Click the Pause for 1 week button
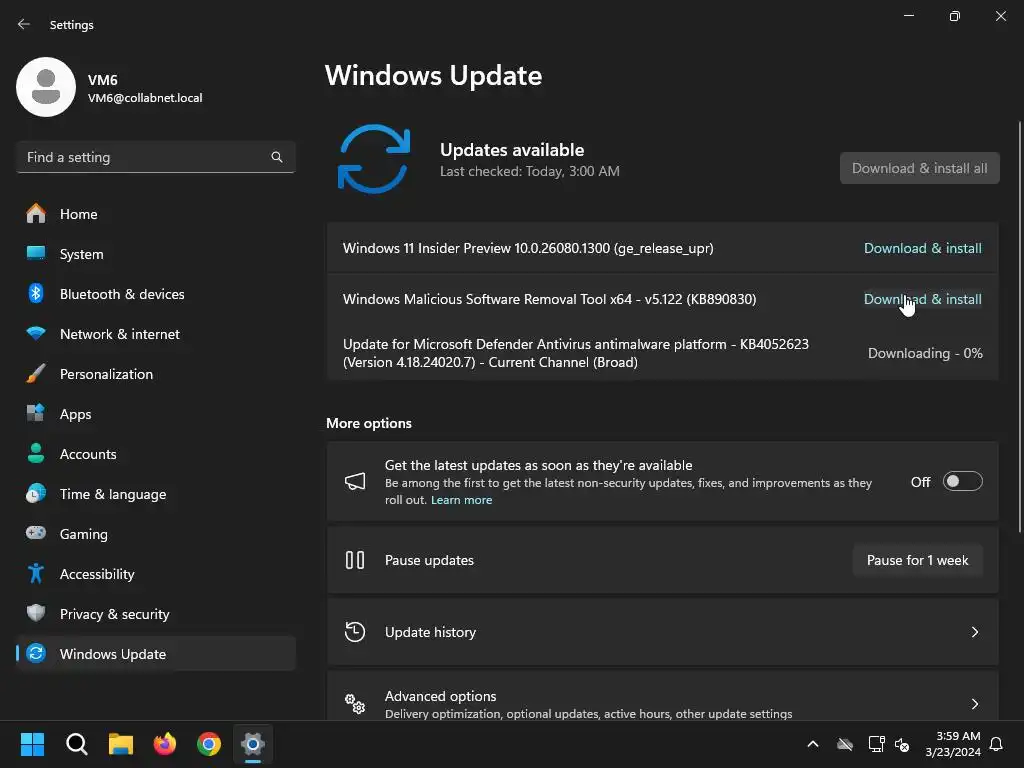Image resolution: width=1024 pixels, height=768 pixels. click(x=917, y=560)
